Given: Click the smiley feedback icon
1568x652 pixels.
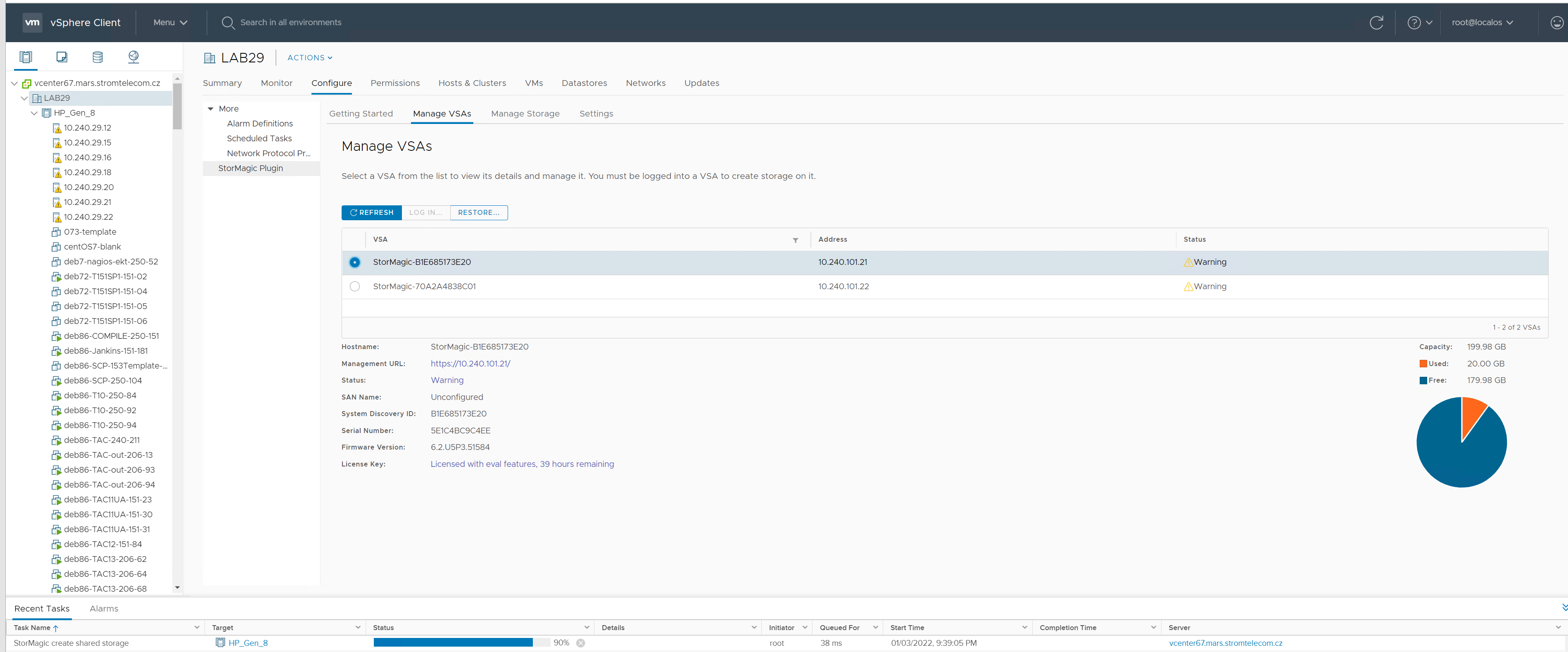Looking at the screenshot, I should 1556,23.
